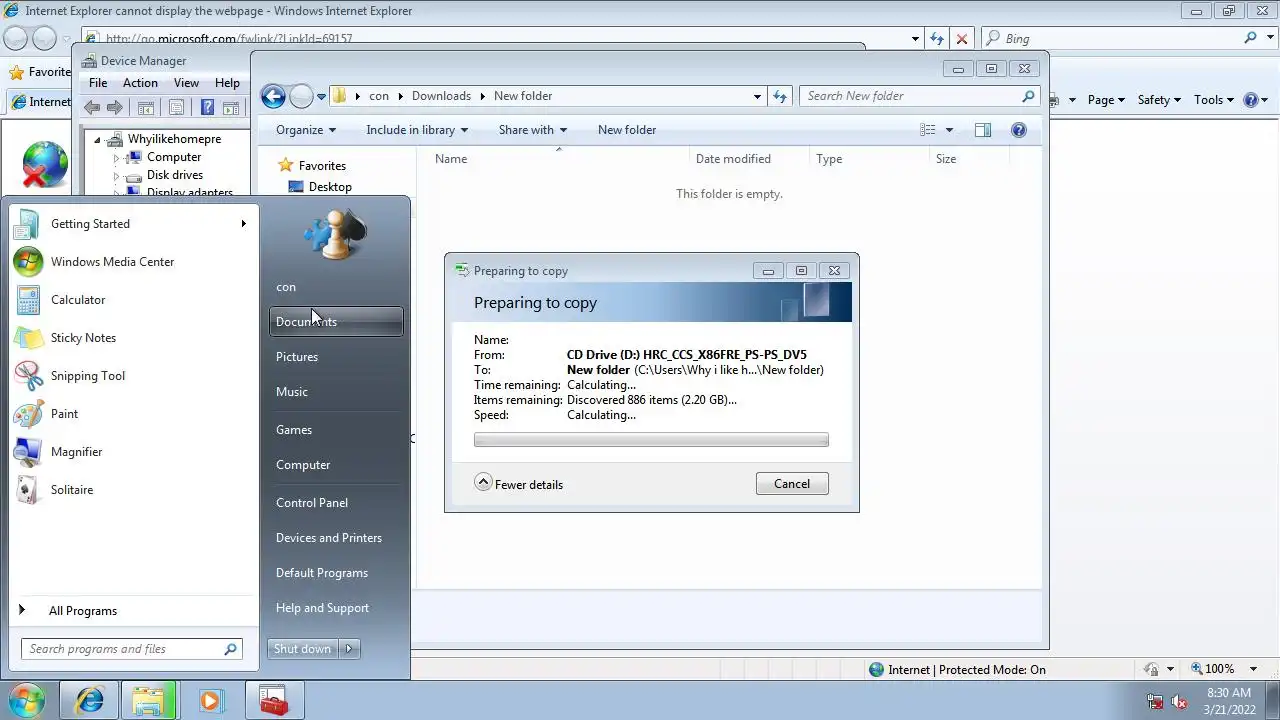This screenshot has width=1280, height=720.
Task: Click the Start orb button
Action: click(x=26, y=700)
